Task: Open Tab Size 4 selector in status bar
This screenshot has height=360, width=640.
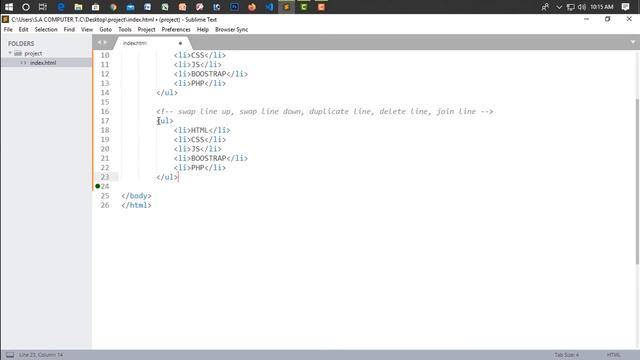Action: [567, 355]
